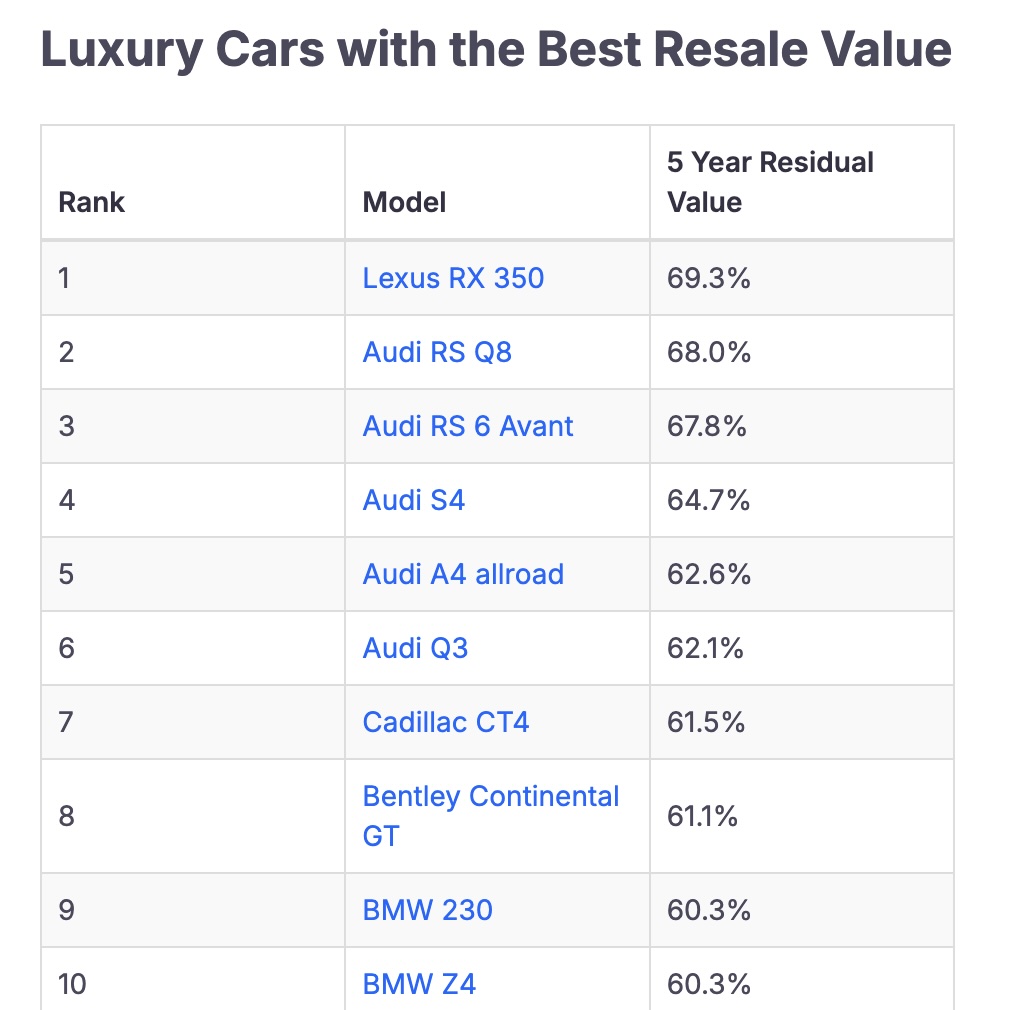
Task: Click the 64.7% residual value cell
Action: [x=709, y=499]
